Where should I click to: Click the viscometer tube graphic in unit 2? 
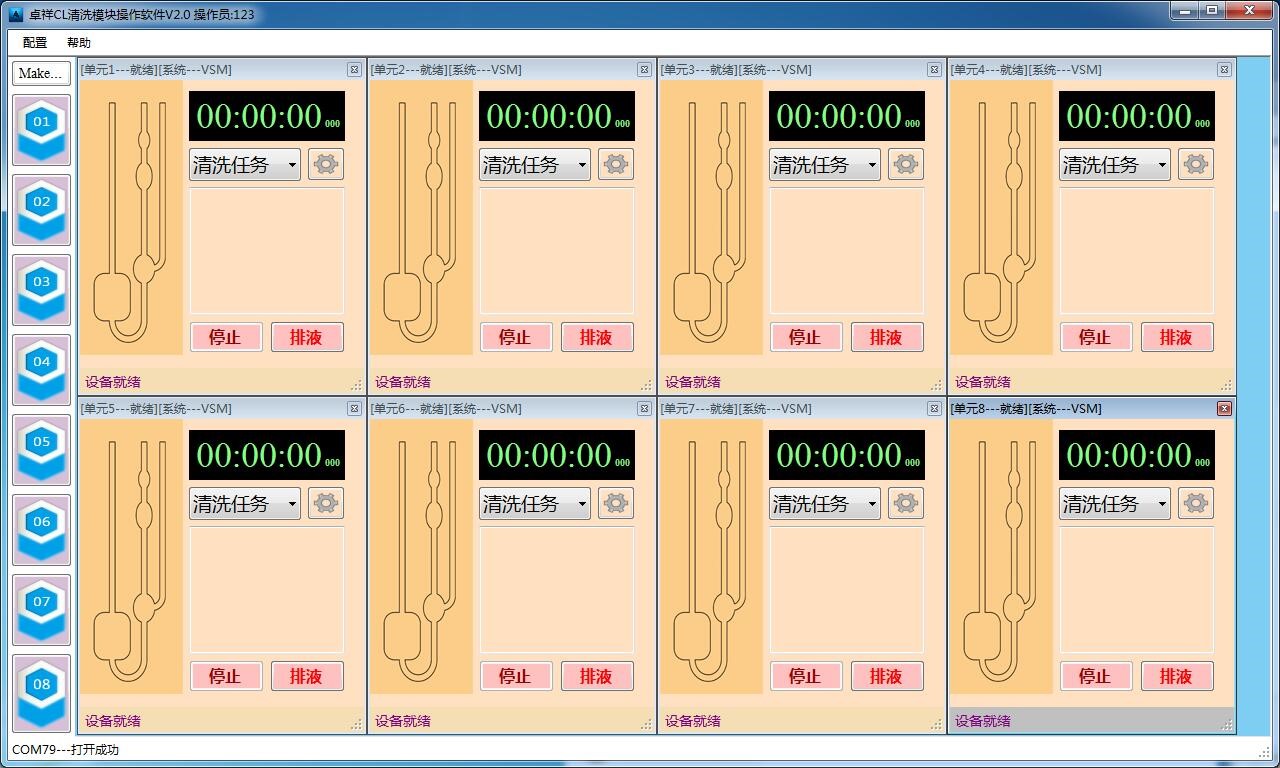tap(420, 220)
